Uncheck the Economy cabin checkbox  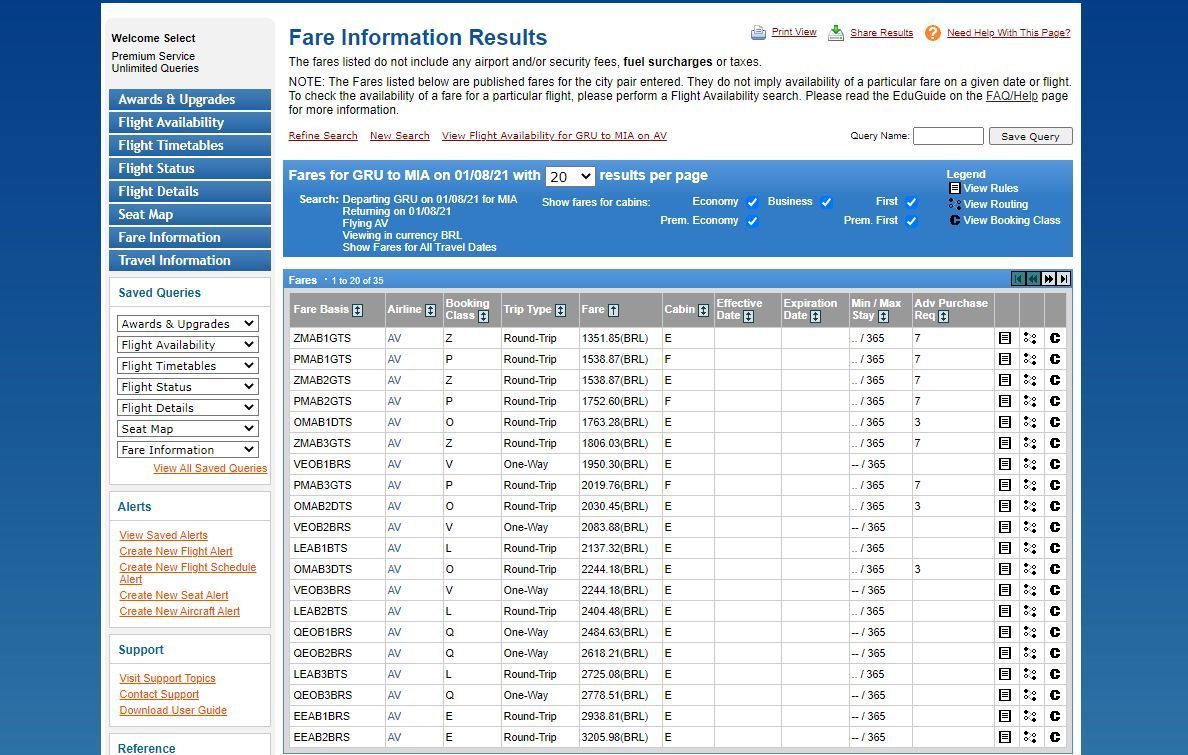click(x=752, y=202)
